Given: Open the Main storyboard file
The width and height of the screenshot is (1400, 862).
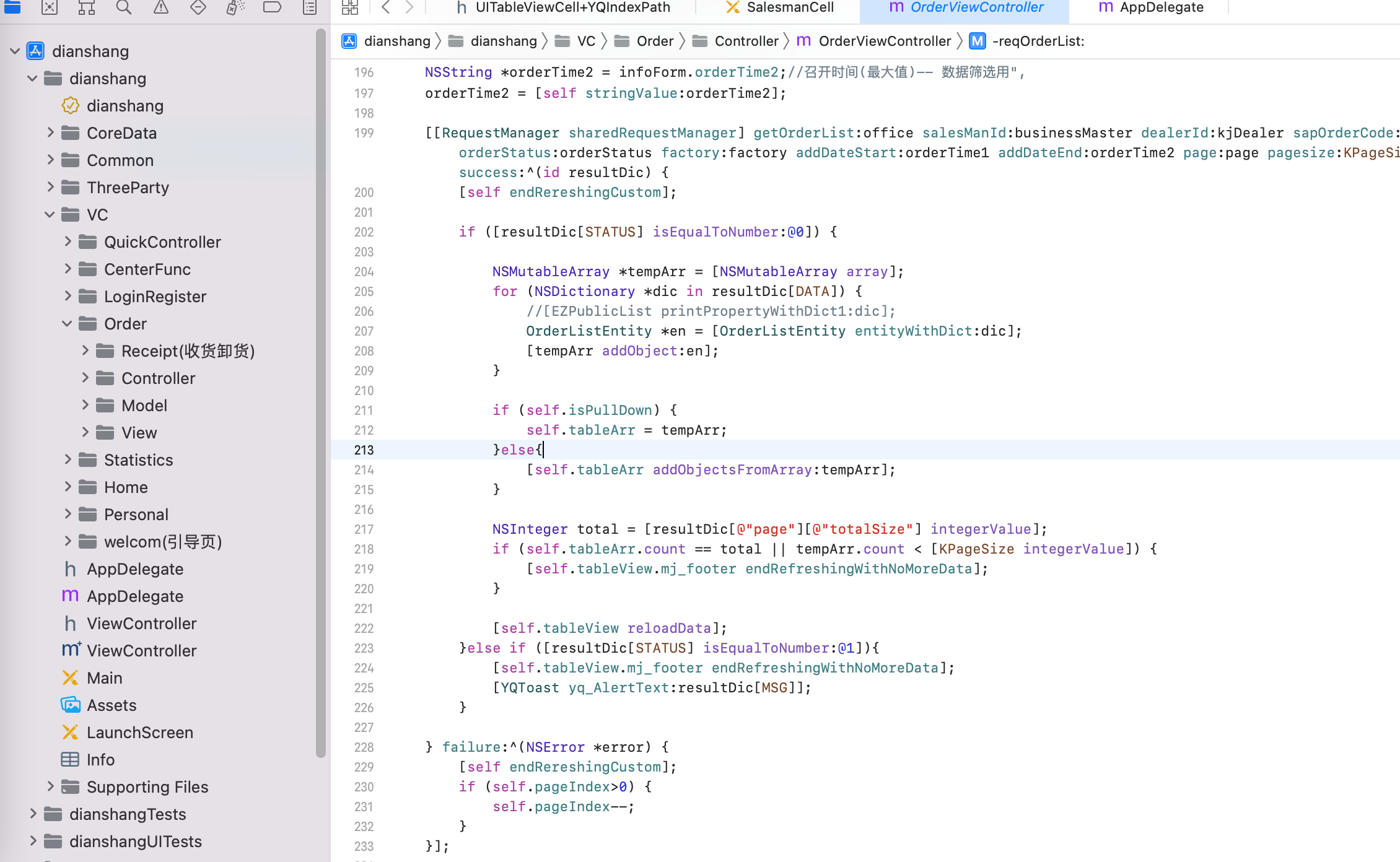Looking at the screenshot, I should tap(92, 678).
